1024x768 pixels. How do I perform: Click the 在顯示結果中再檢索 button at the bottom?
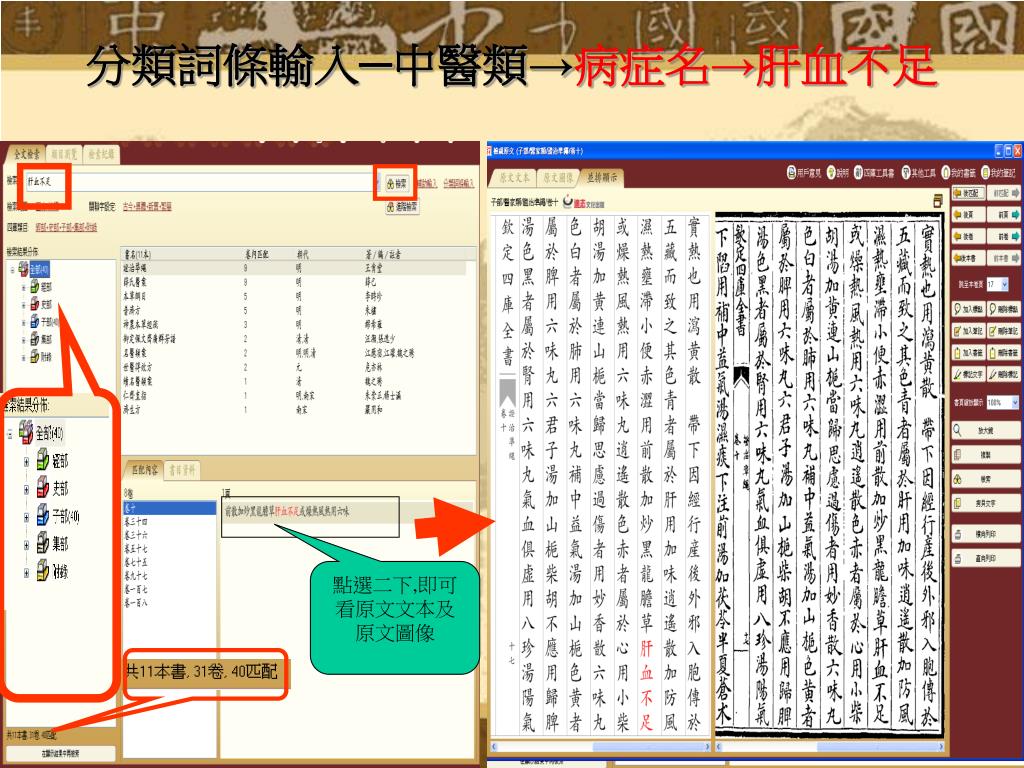coord(59,753)
